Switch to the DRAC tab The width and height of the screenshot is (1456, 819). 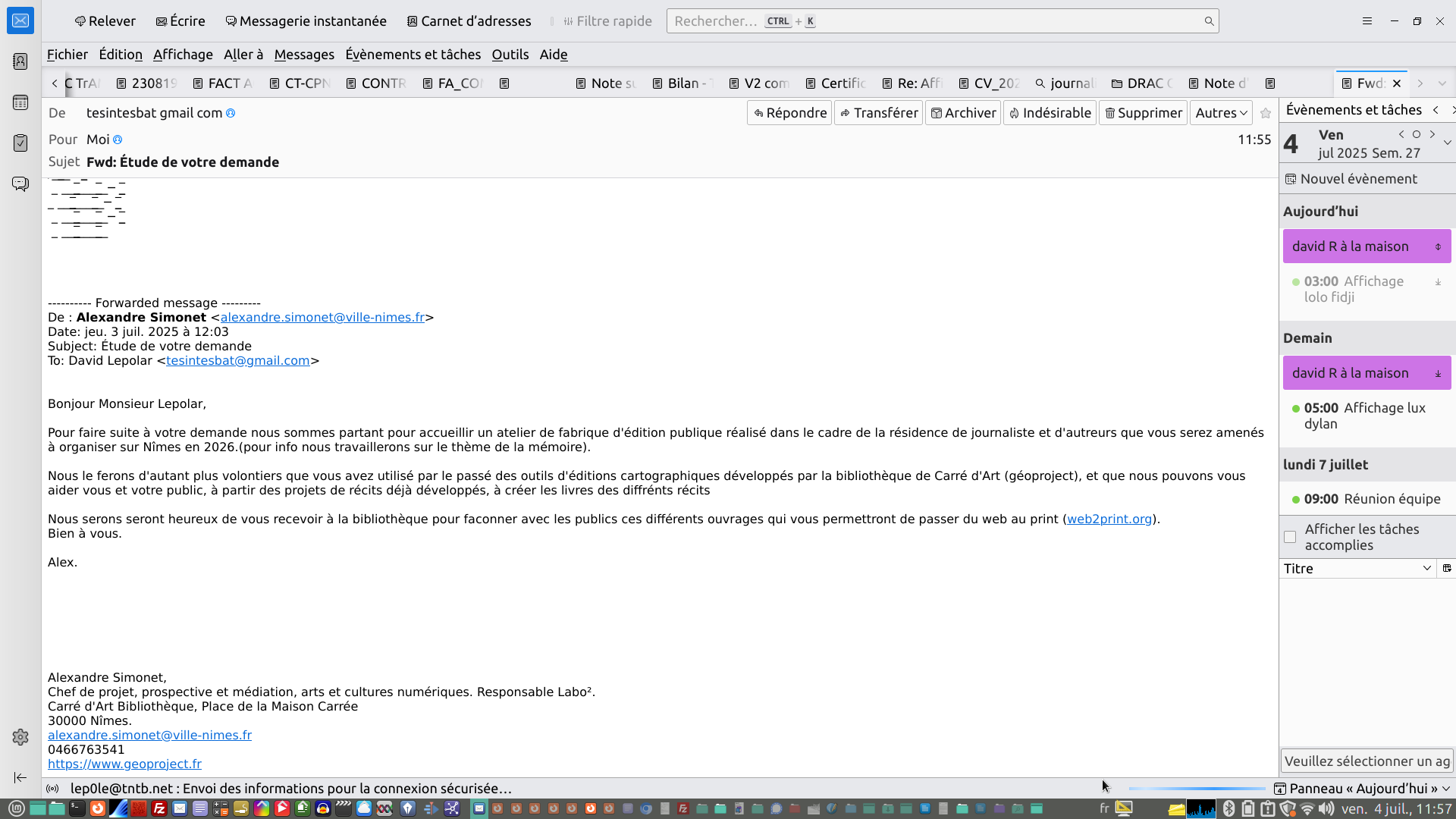point(1142,83)
